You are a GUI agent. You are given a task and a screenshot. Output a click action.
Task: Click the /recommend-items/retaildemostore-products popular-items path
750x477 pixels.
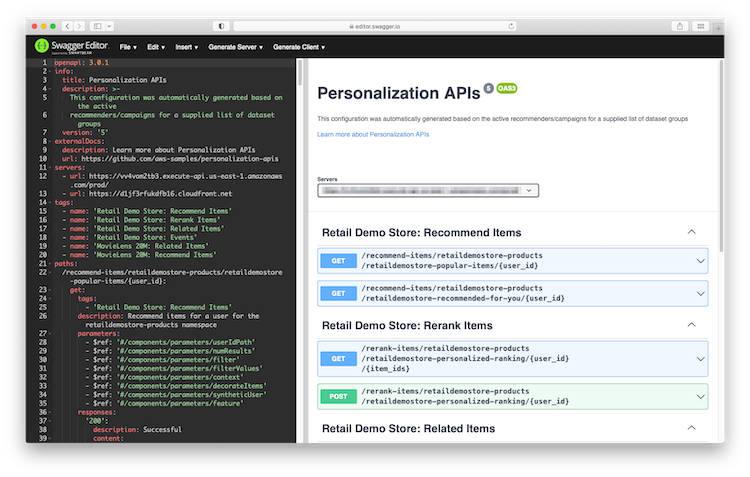click(x=452, y=261)
